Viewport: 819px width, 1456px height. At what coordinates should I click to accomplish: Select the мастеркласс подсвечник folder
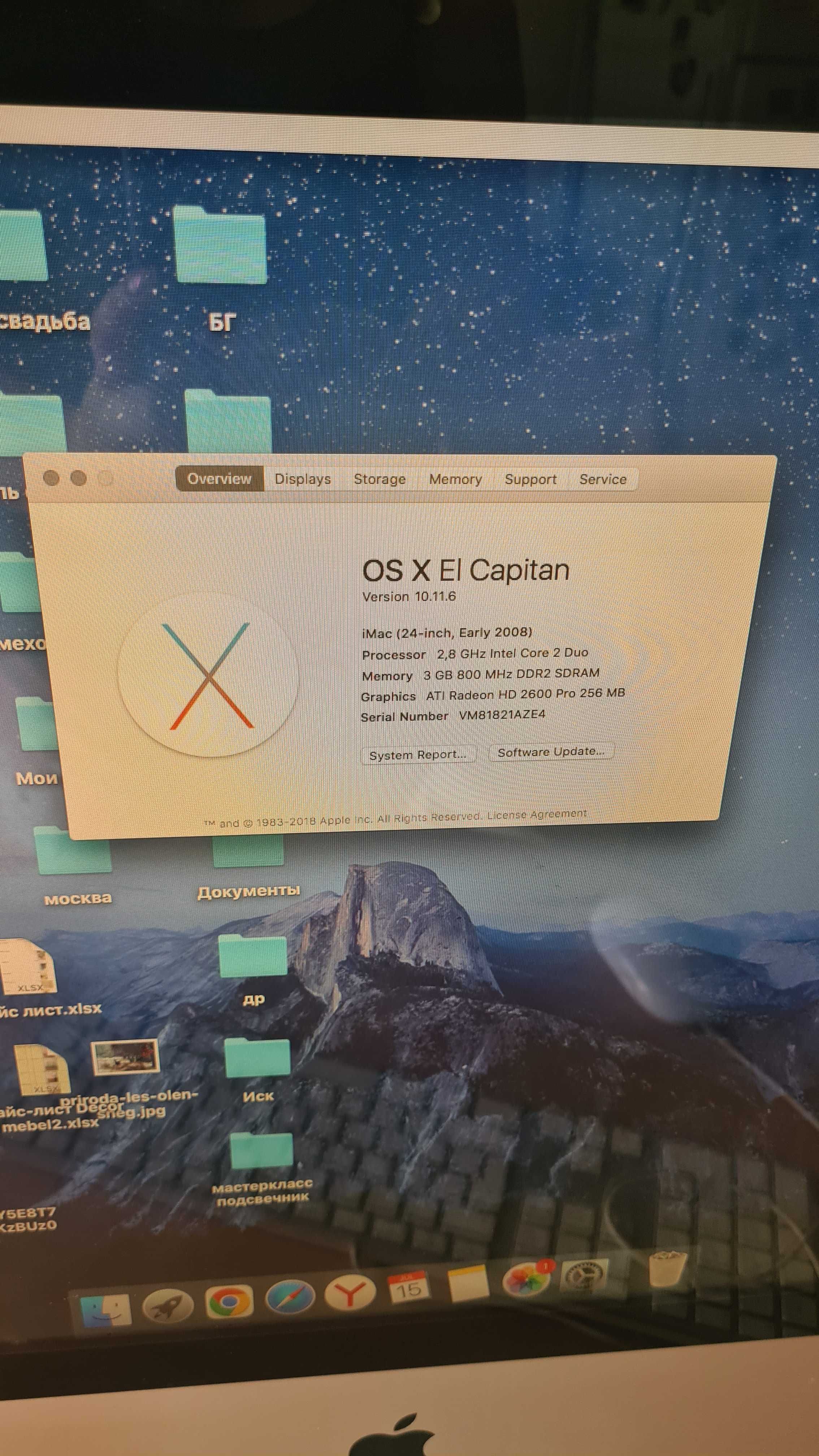(x=262, y=1151)
